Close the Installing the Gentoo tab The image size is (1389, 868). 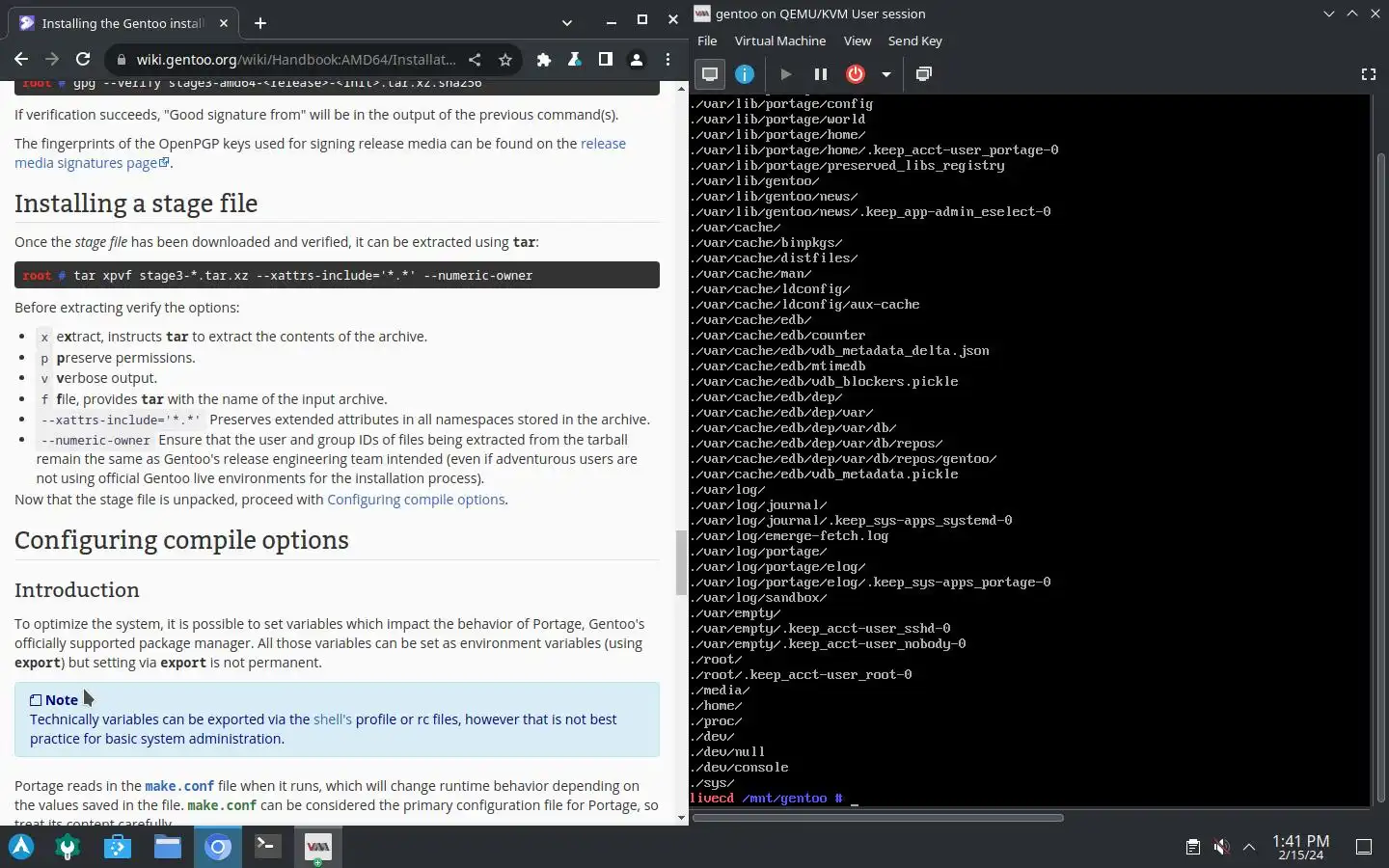(x=224, y=23)
